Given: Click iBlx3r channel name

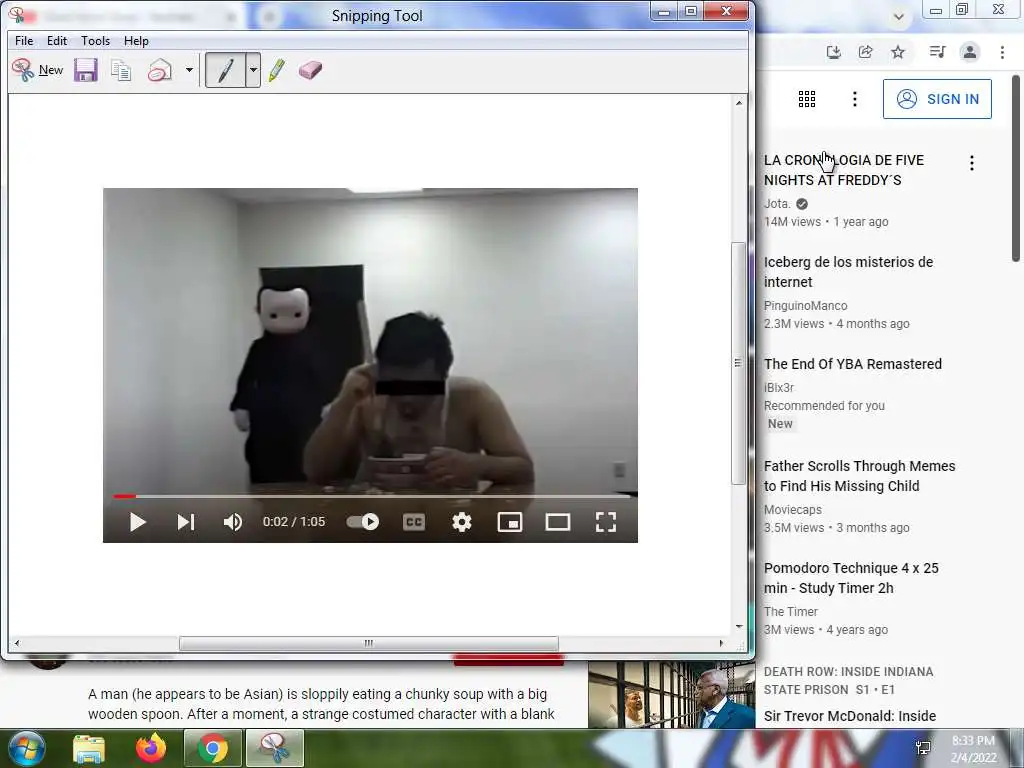Looking at the screenshot, I should pos(779,387).
